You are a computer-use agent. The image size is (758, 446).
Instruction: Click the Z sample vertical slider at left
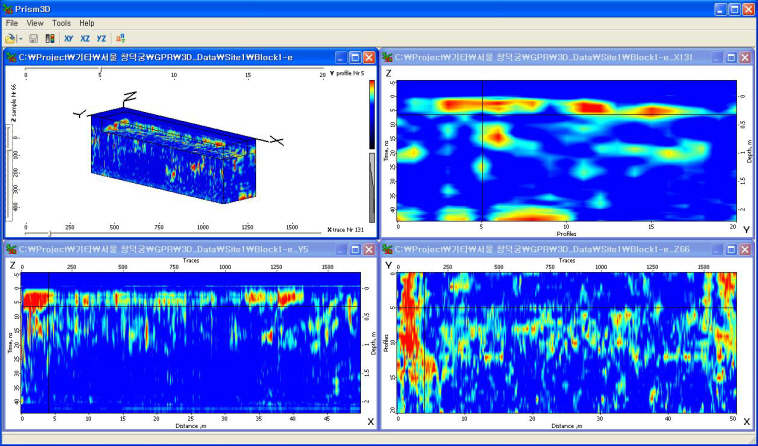[x=9, y=173]
